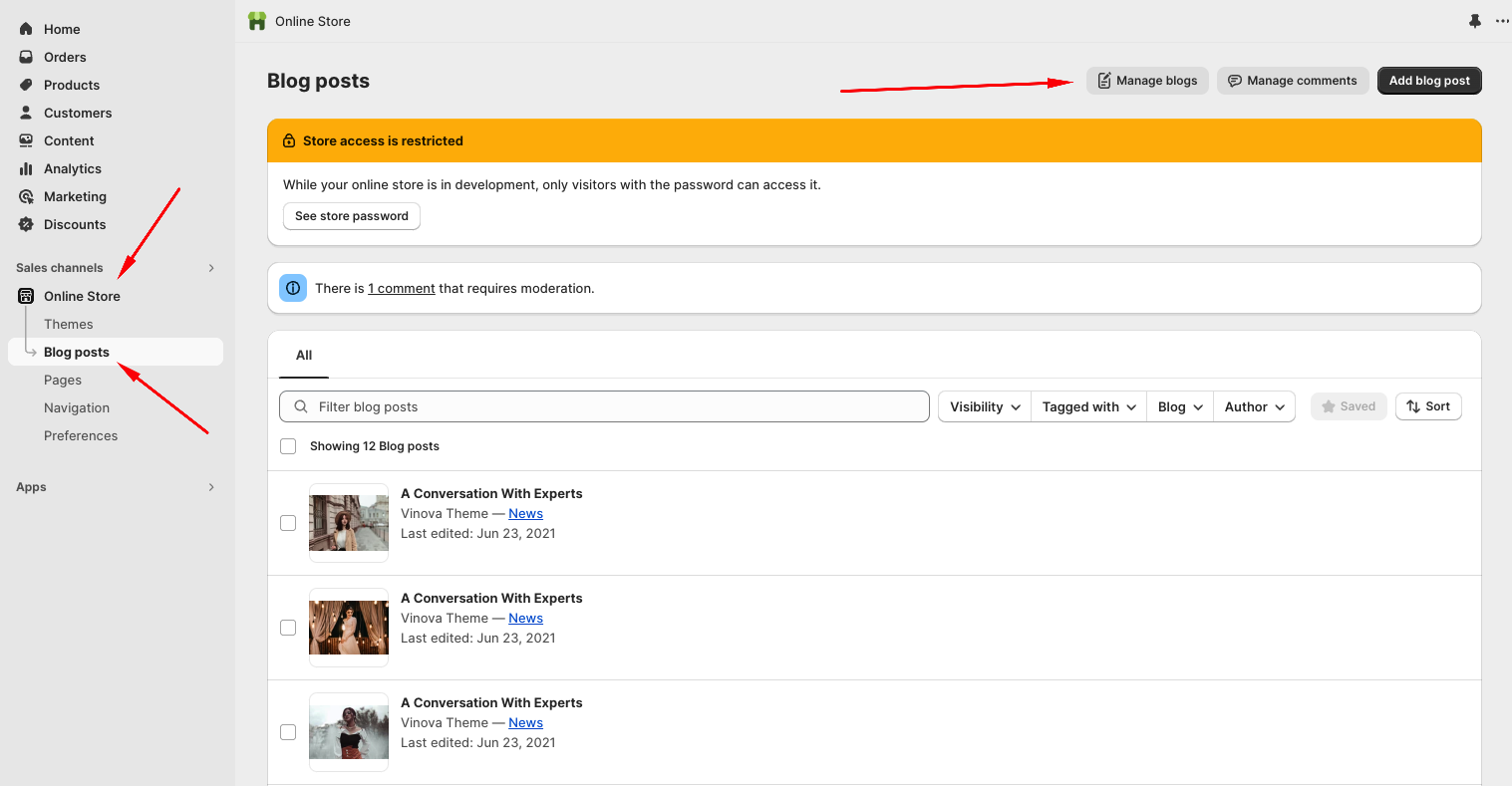
Task: Expand the Sales channels section
Action: tap(210, 267)
